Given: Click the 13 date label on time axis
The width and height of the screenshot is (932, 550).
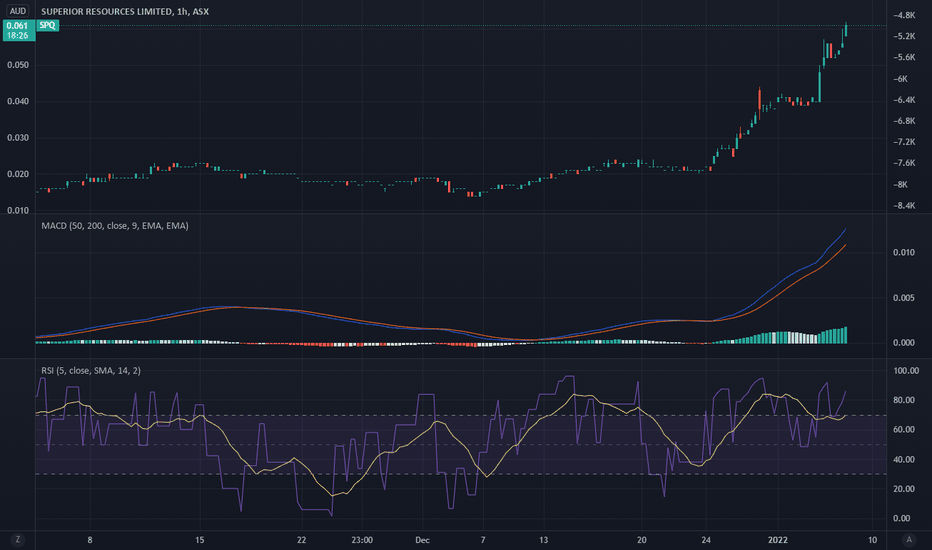Looking at the screenshot, I should (543, 540).
